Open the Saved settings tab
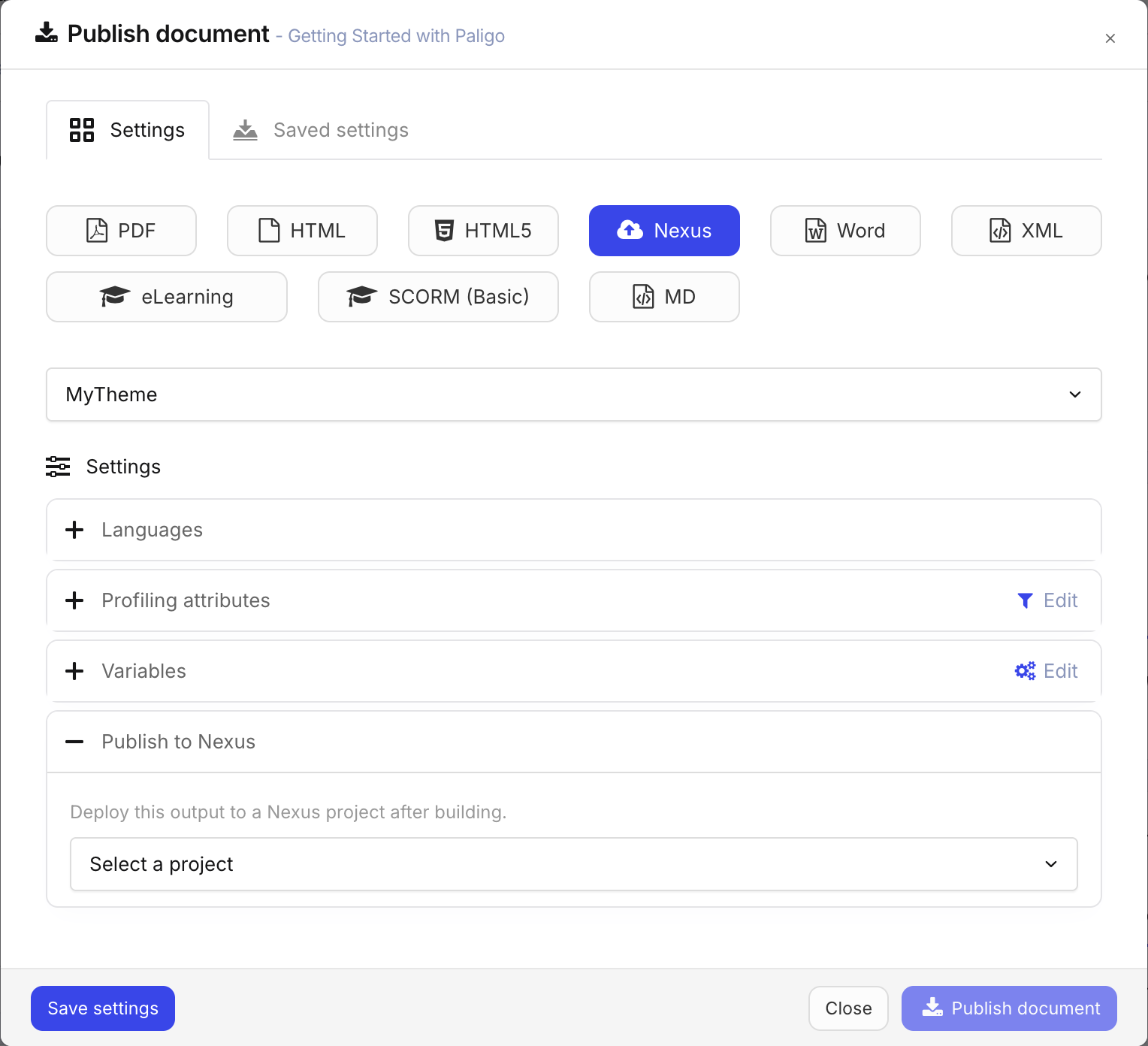Image resolution: width=1148 pixels, height=1046 pixels. tap(321, 130)
